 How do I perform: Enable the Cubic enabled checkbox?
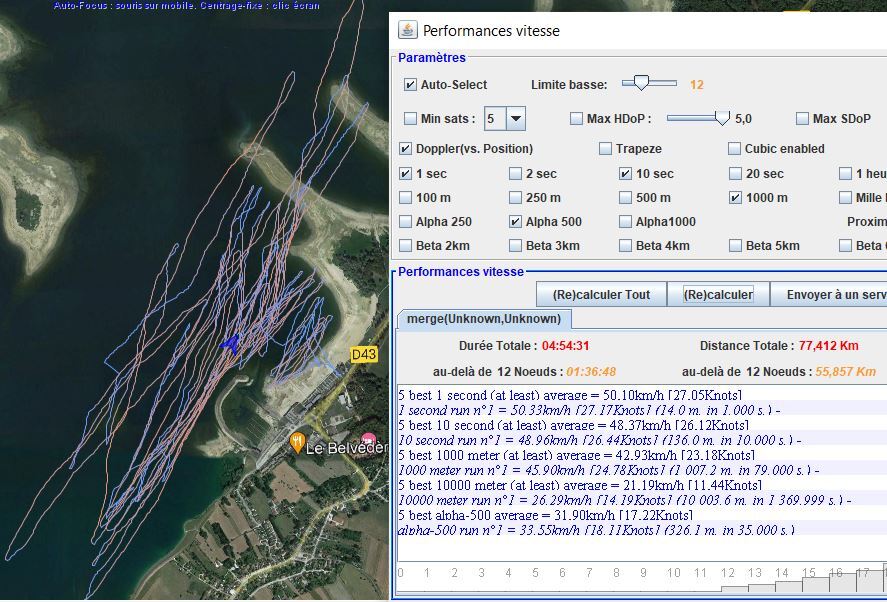736,149
